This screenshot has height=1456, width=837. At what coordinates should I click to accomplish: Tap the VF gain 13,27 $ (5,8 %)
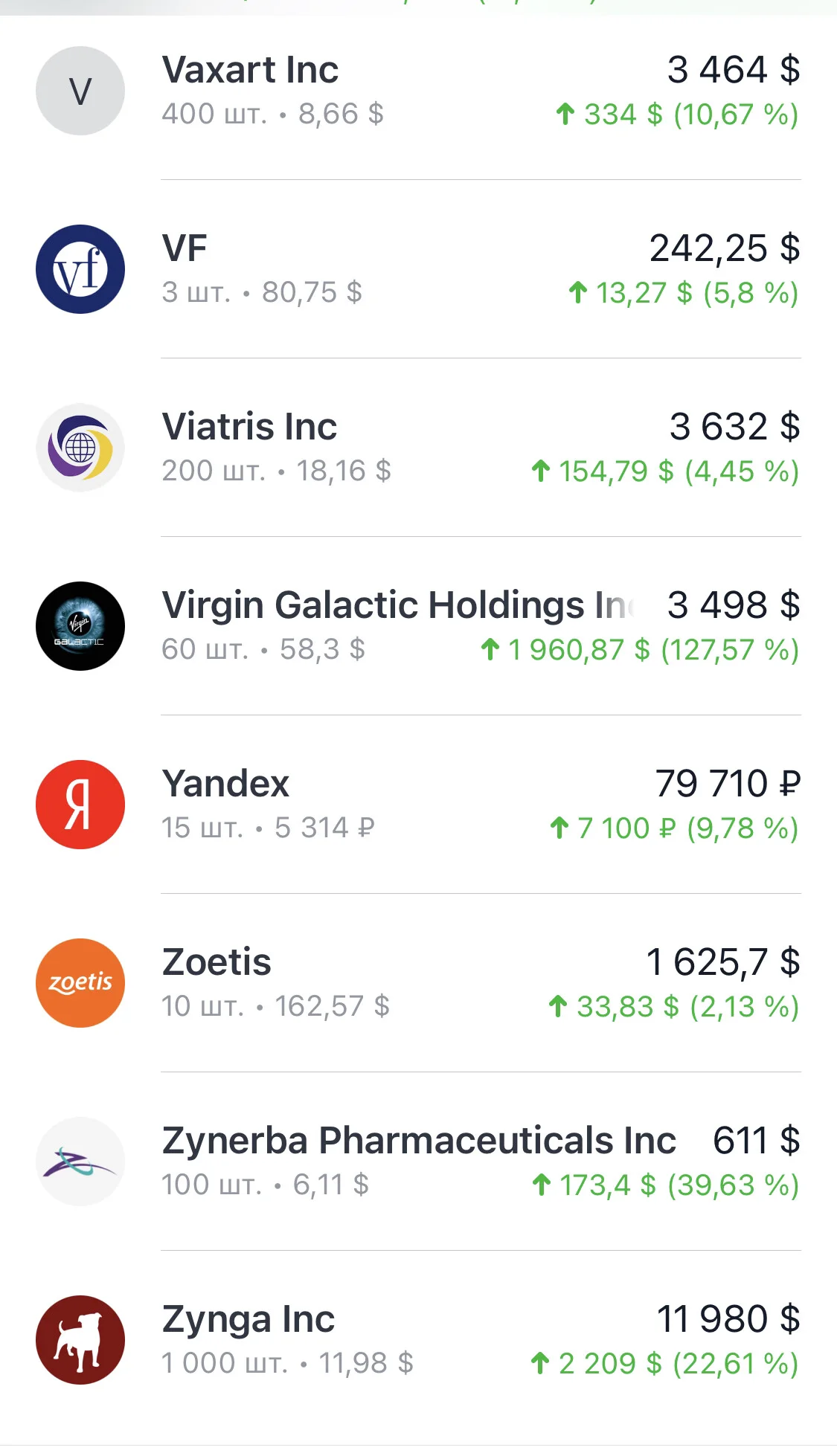point(684,293)
